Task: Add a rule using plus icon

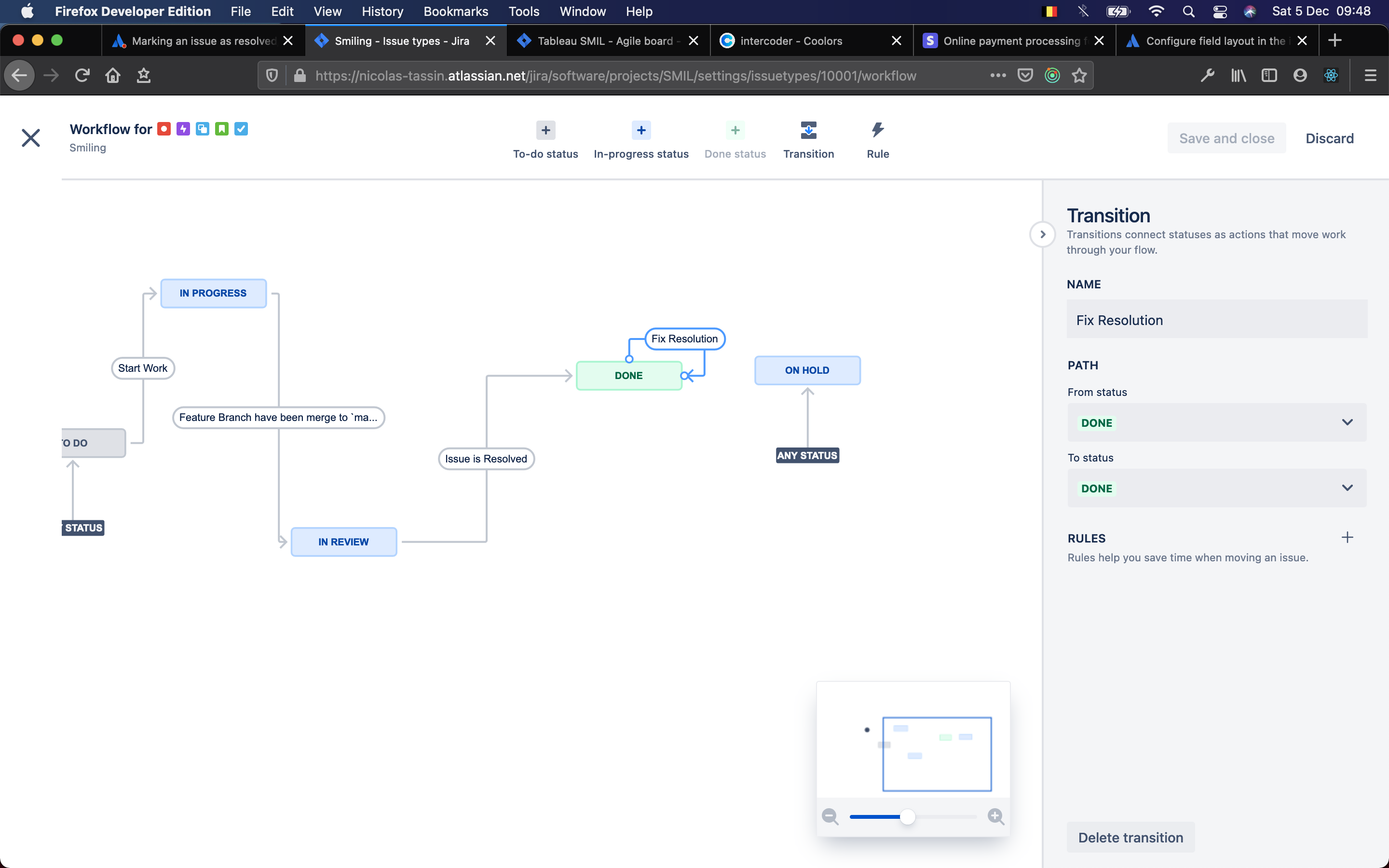Action: [1347, 537]
